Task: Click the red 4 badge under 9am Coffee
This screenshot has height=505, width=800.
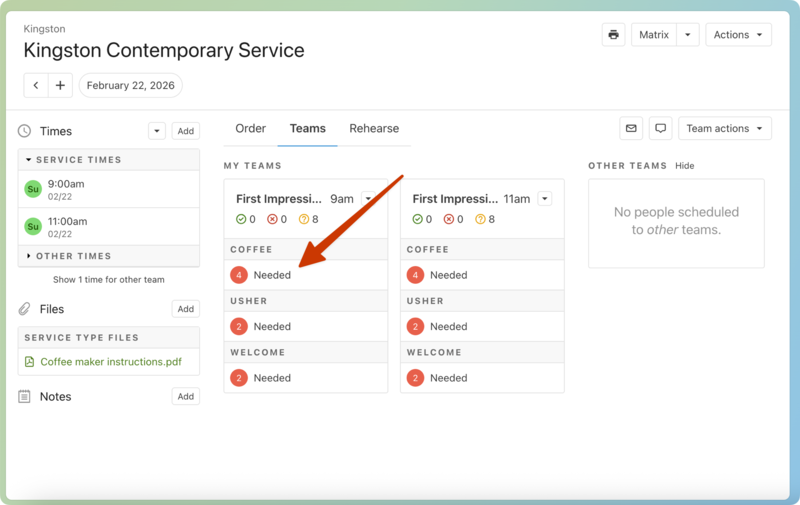Action: coord(239,275)
